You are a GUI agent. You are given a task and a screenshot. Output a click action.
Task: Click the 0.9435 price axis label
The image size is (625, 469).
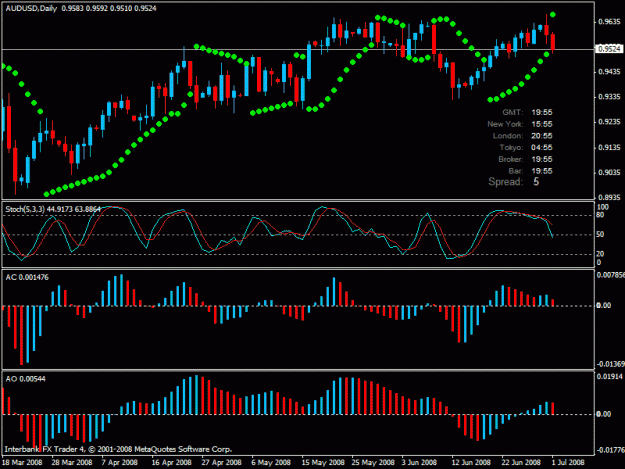(609, 72)
